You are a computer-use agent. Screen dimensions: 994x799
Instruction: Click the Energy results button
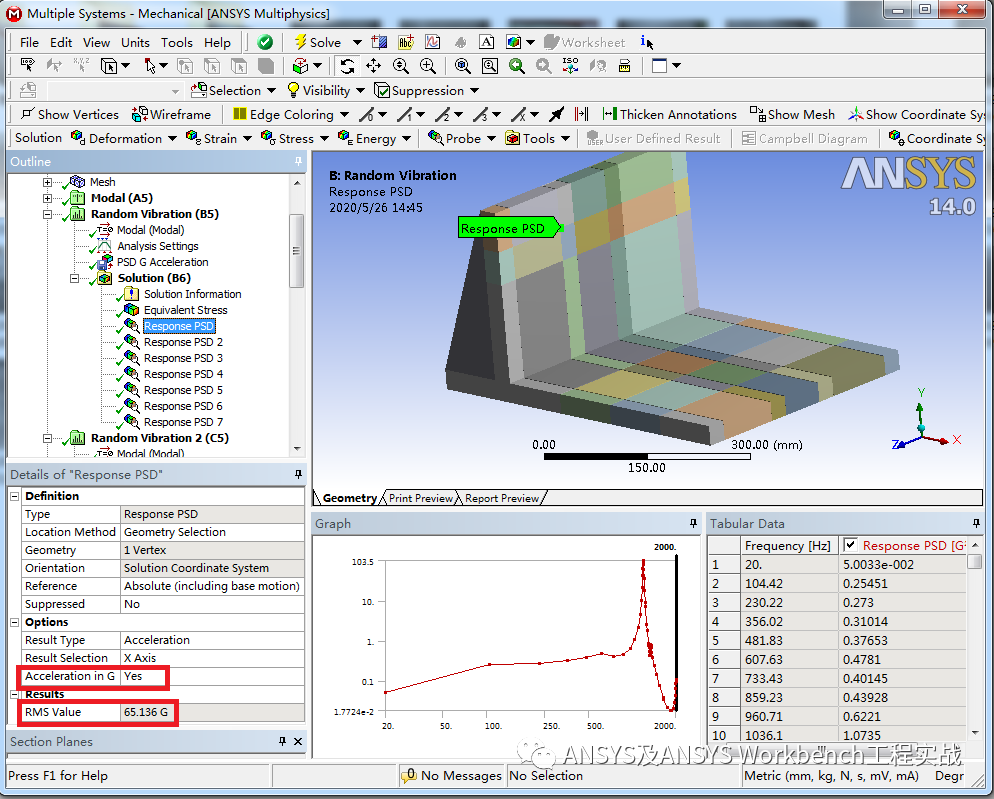[x=368, y=138]
